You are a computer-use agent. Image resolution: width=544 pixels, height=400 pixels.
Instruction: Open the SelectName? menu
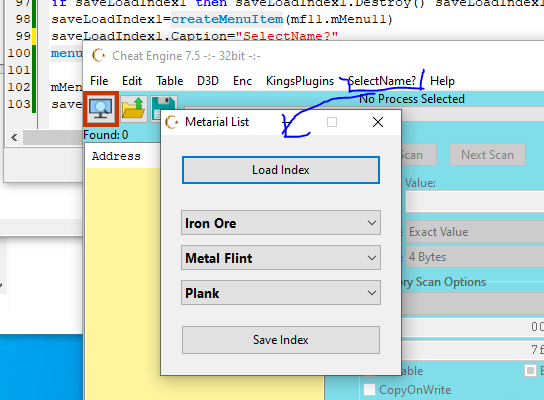tap(382, 81)
